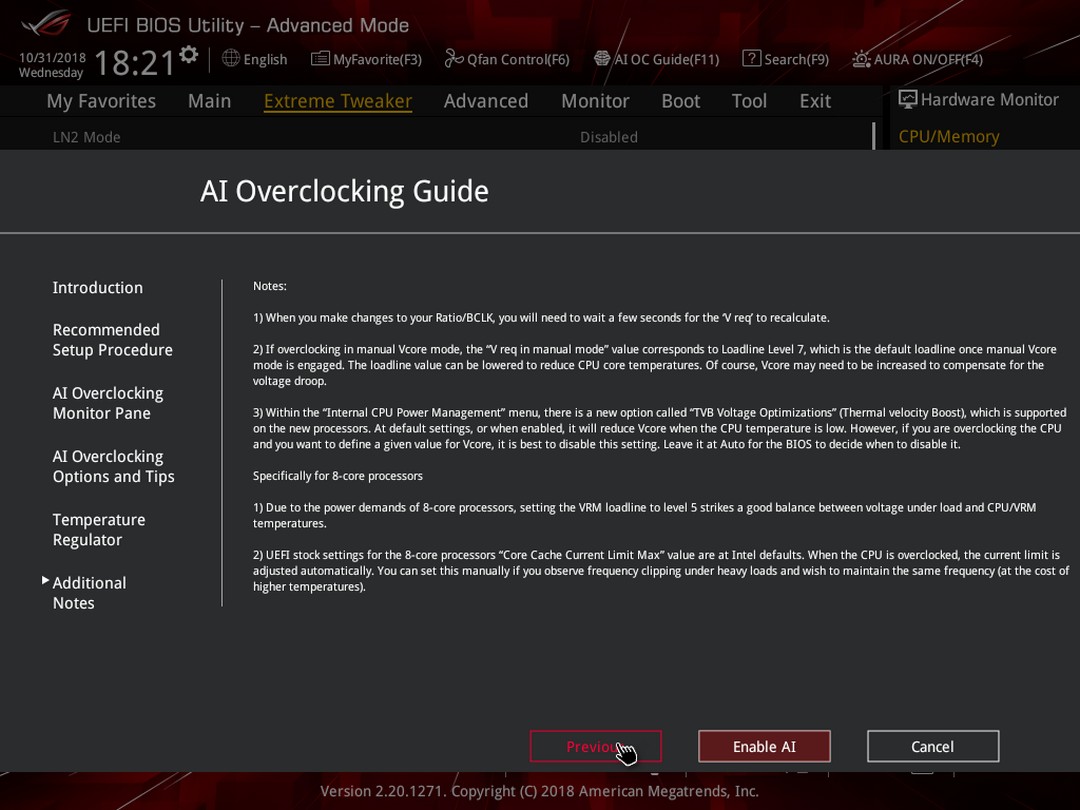Click the Search question mark icon
Viewport: 1080px width, 810px height.
click(x=751, y=59)
